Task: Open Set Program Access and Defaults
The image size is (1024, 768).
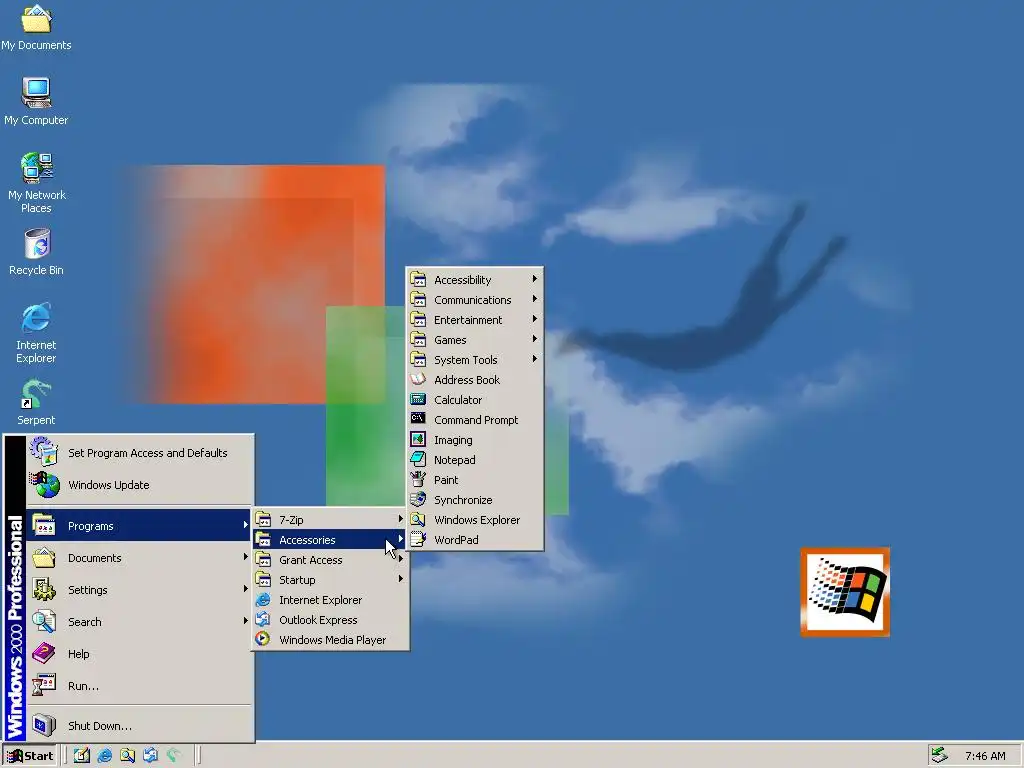Action: (139, 453)
